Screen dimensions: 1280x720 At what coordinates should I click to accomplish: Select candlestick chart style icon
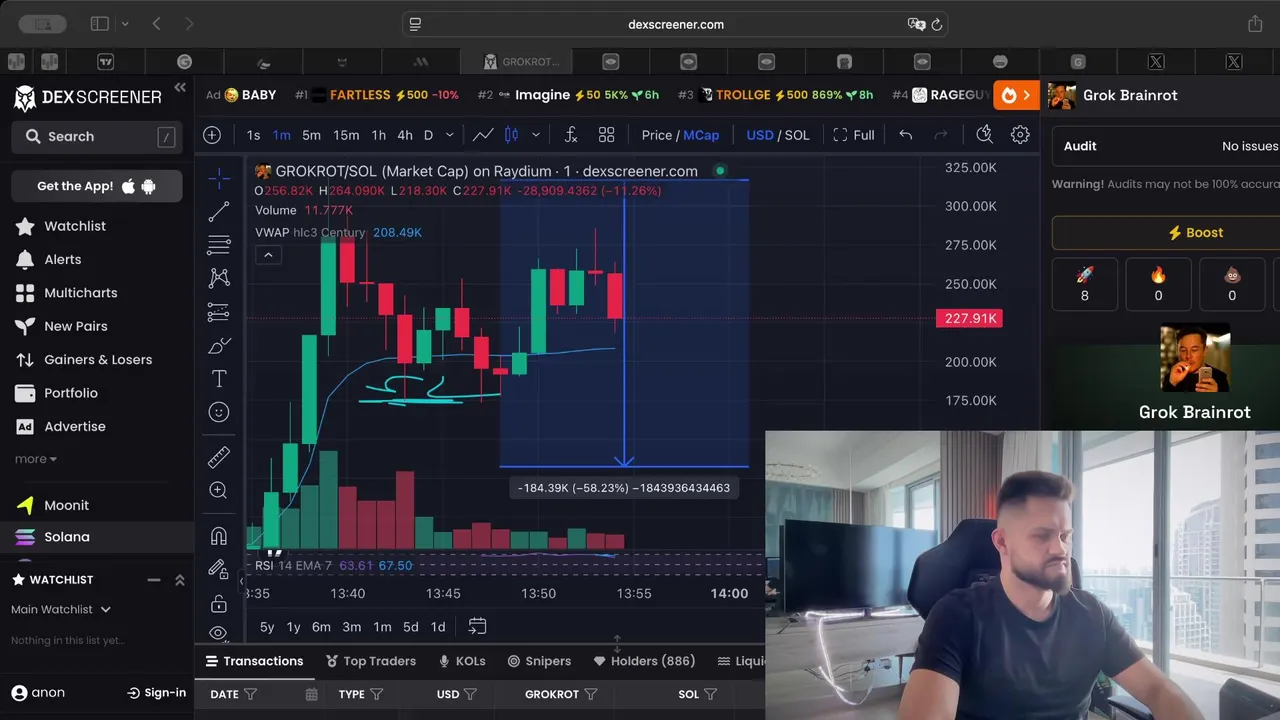click(512, 135)
